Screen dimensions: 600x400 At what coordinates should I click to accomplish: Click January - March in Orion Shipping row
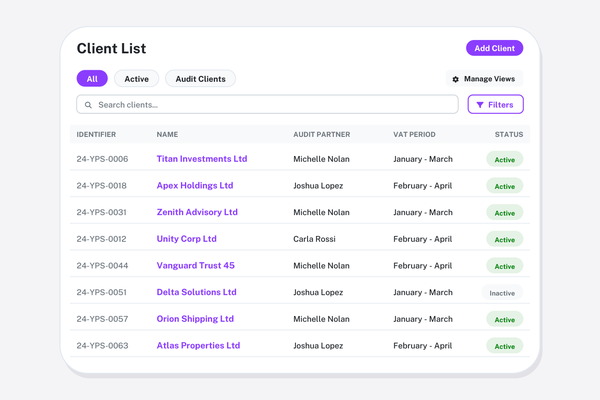click(423, 319)
